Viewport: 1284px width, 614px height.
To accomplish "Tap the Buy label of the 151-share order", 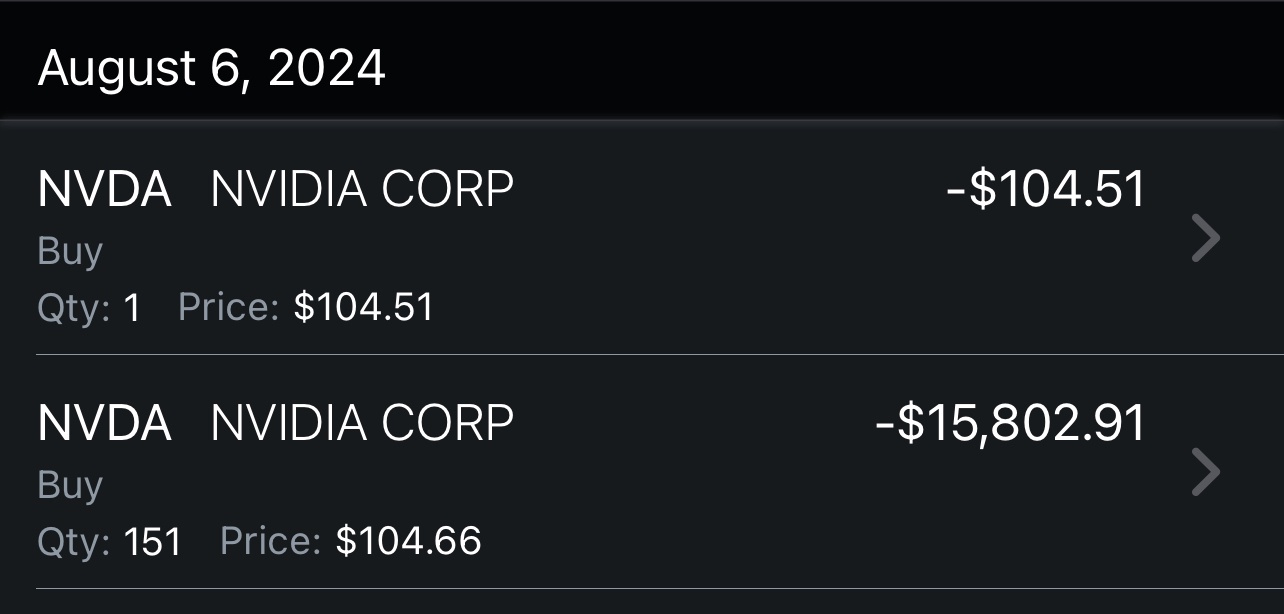I will pyautogui.click(x=70, y=485).
